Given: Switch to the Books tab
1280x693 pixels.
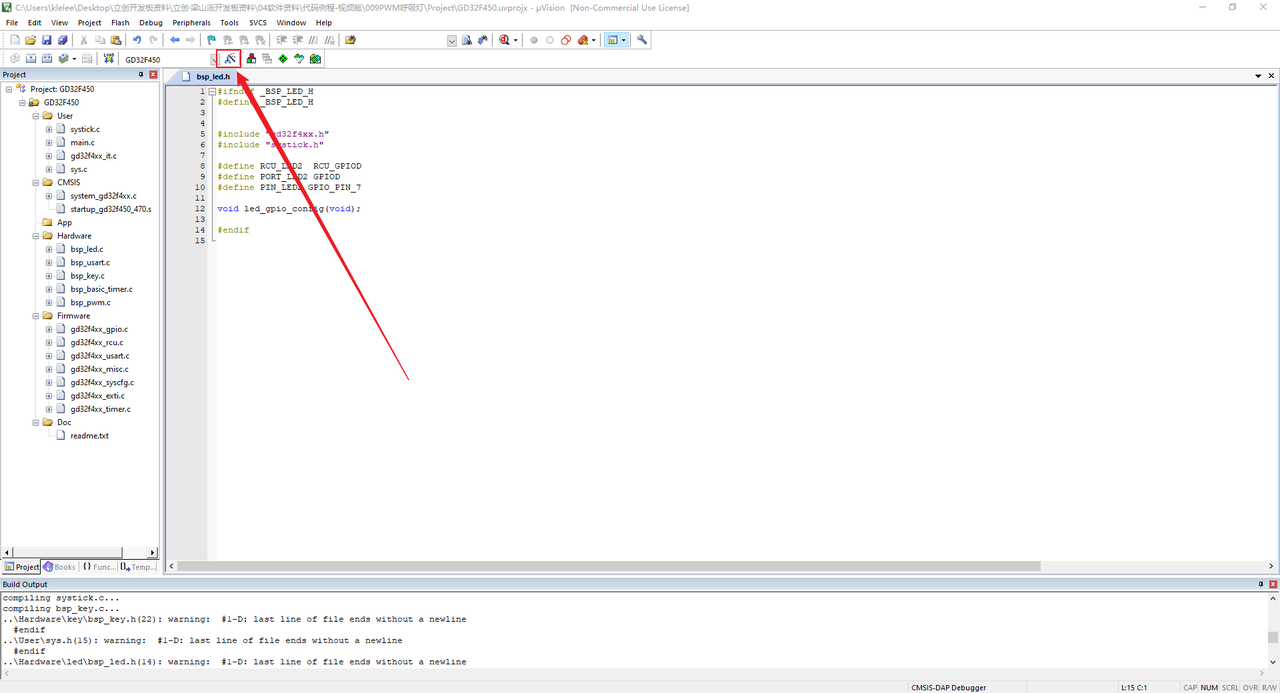Looking at the screenshot, I should coord(59,567).
